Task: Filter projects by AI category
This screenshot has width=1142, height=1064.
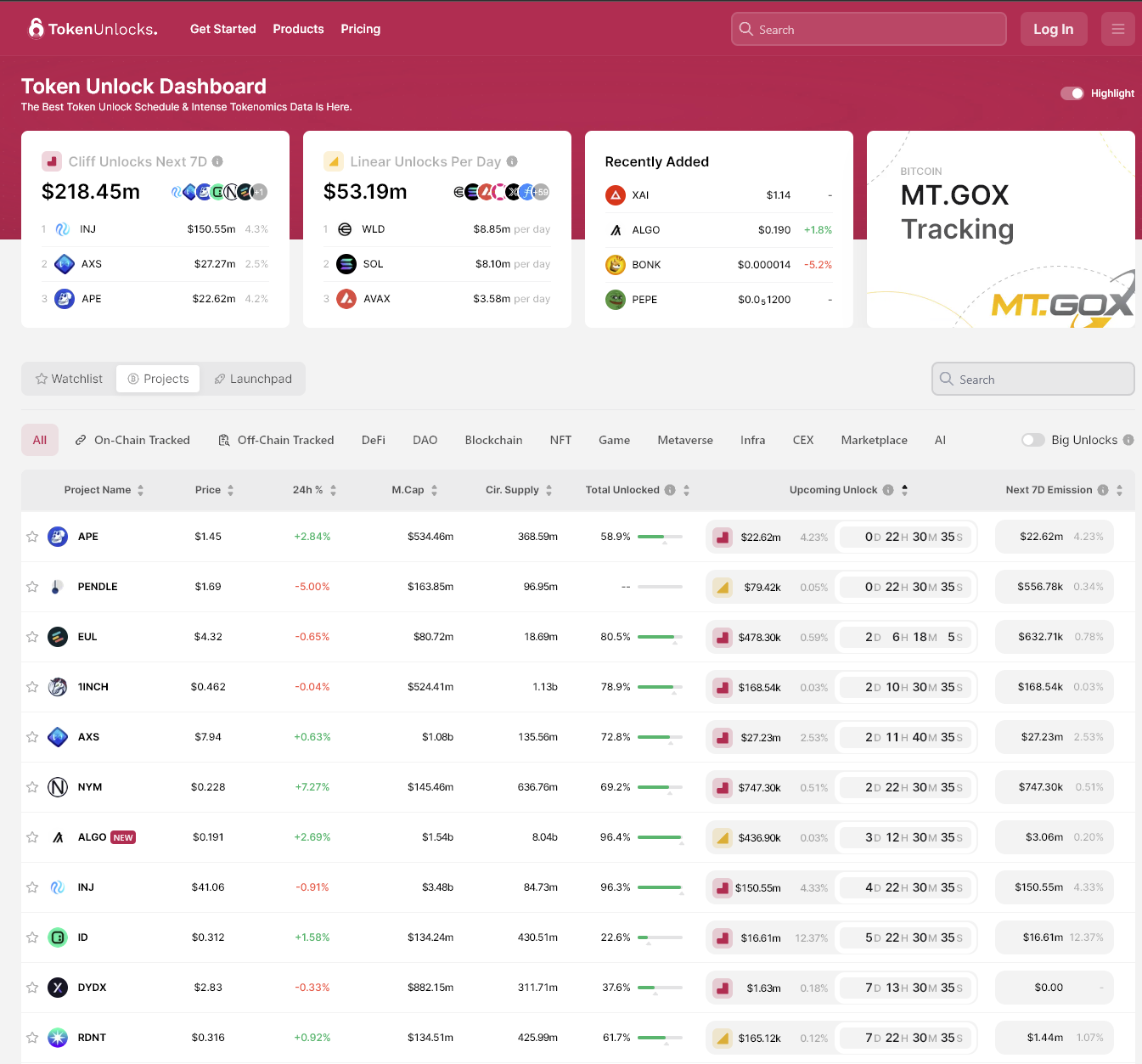Action: [940, 440]
